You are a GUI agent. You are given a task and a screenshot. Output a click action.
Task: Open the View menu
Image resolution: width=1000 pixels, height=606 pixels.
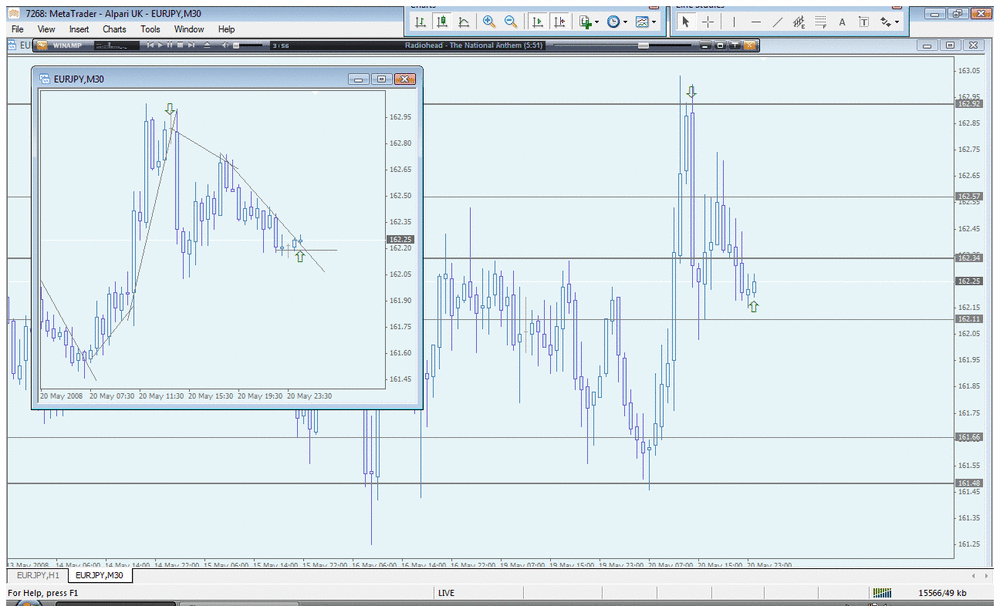click(x=46, y=29)
